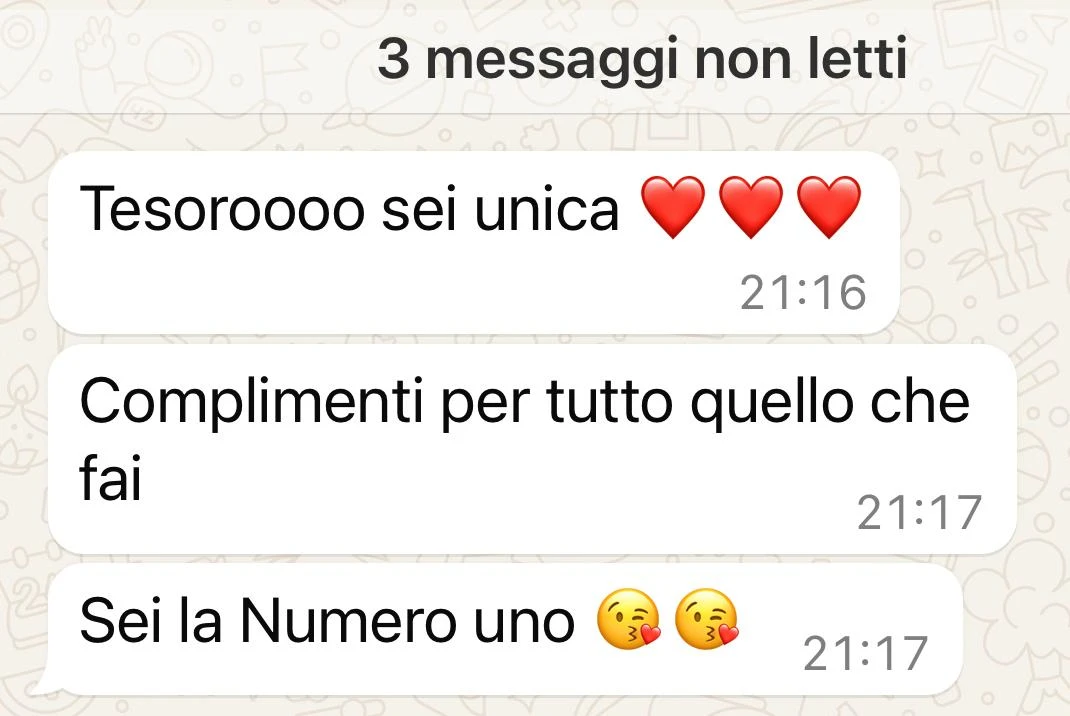Select the word 'Numero'
Image resolution: width=1070 pixels, height=716 pixels.
[x=347, y=620]
